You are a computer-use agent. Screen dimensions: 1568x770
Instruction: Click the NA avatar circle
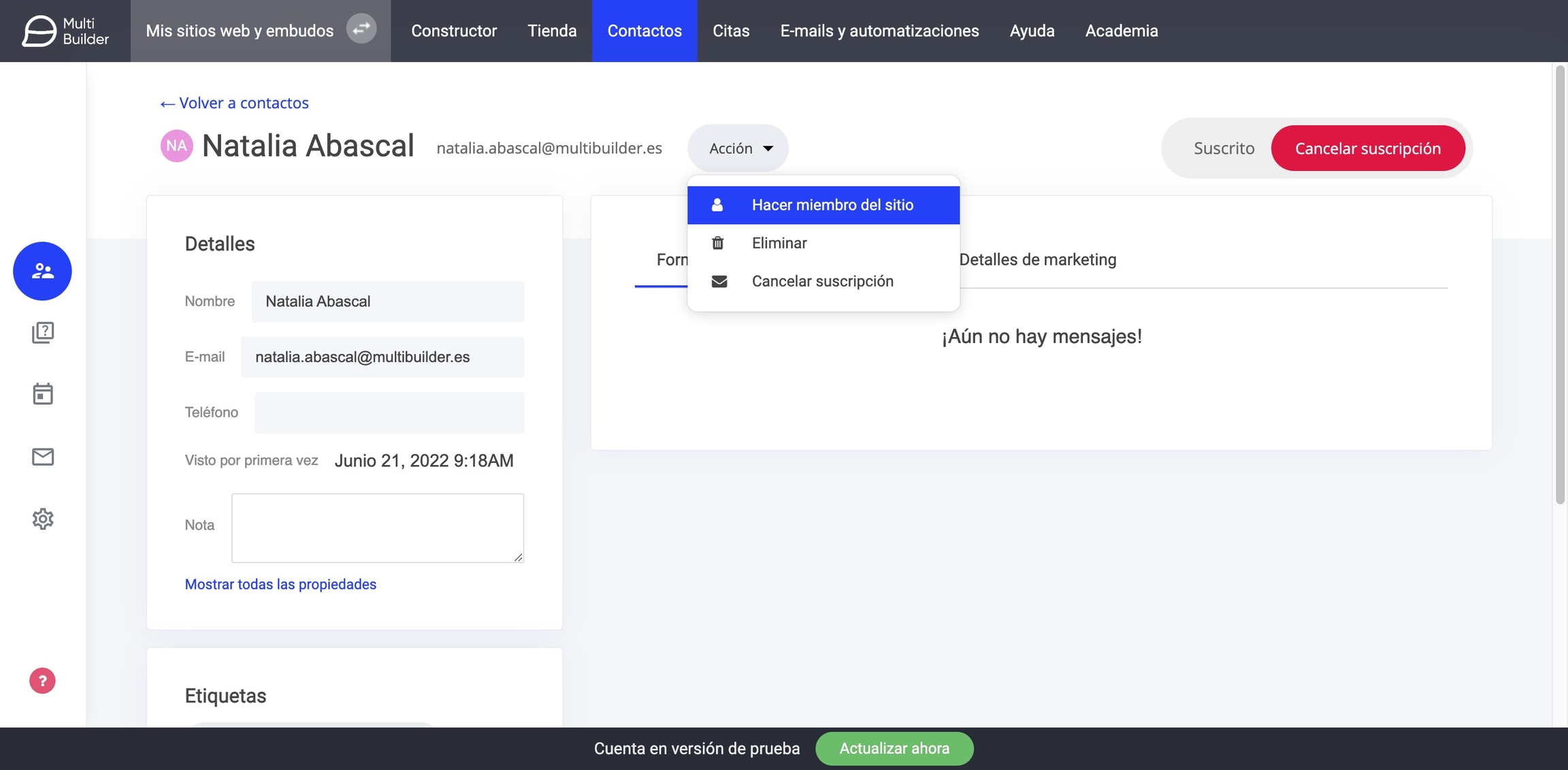click(176, 146)
